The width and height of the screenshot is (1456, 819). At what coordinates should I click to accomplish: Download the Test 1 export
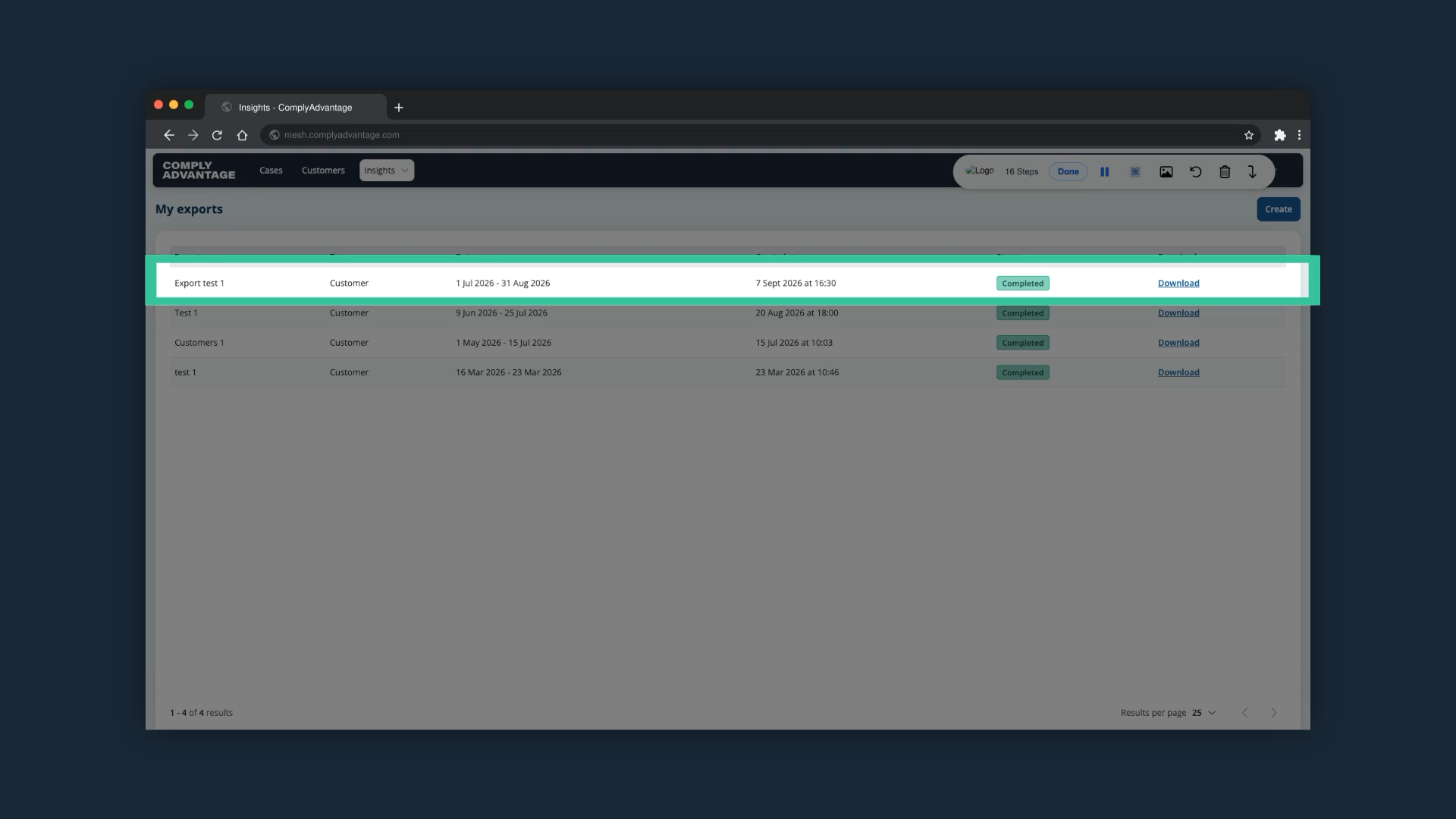(1178, 312)
